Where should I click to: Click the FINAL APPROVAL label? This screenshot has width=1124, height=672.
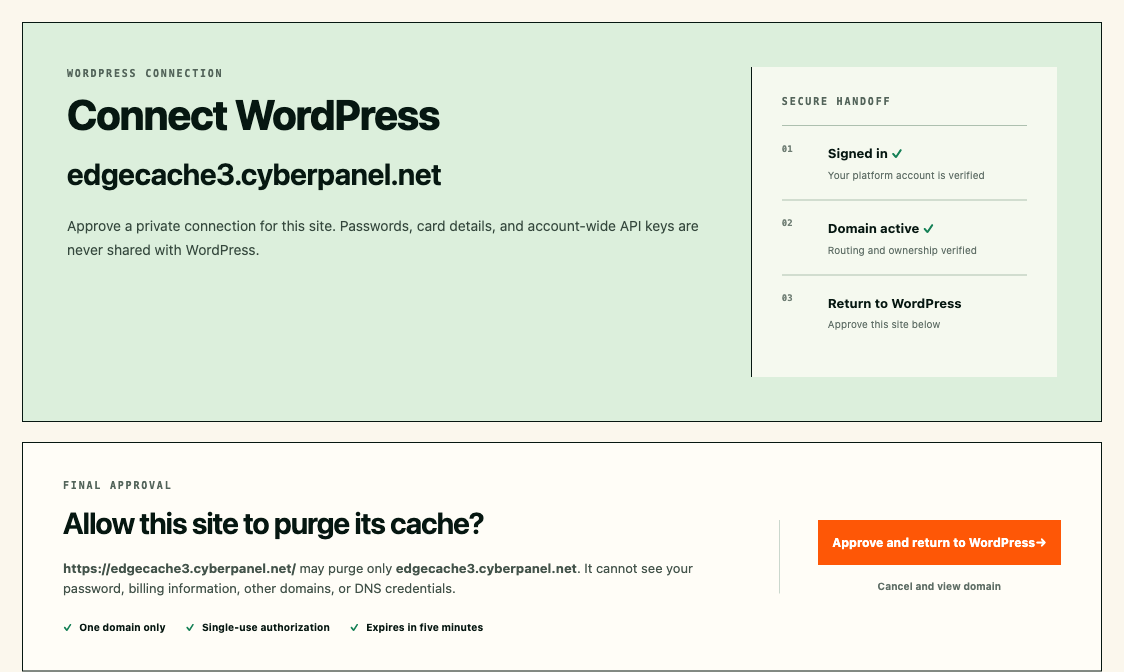[x=118, y=486]
